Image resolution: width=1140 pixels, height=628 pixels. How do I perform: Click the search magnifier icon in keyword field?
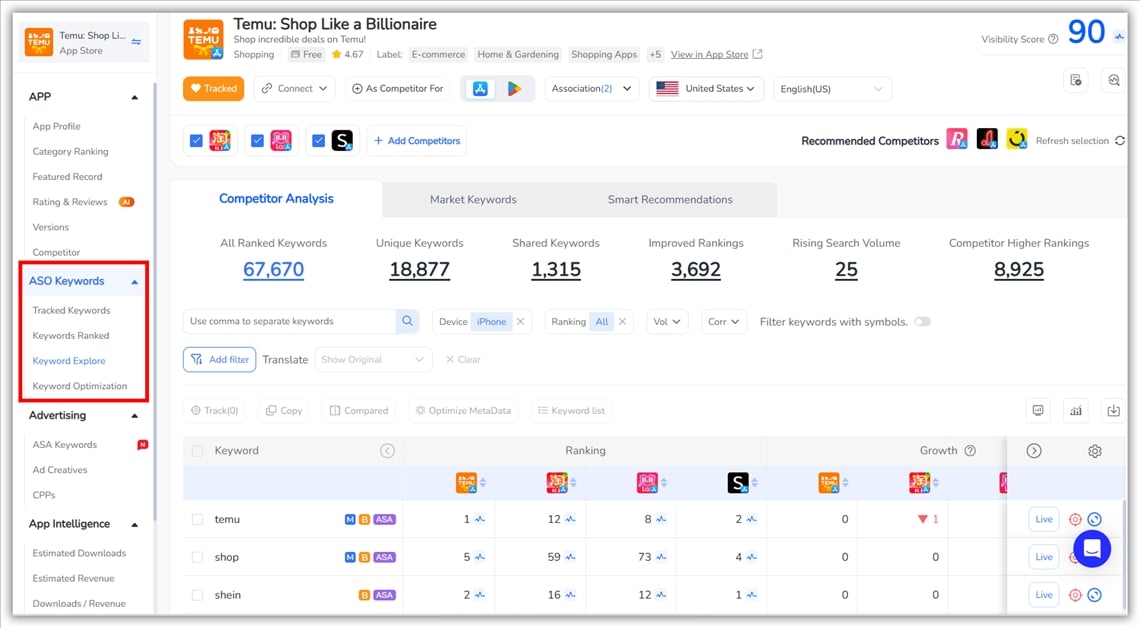coord(407,321)
